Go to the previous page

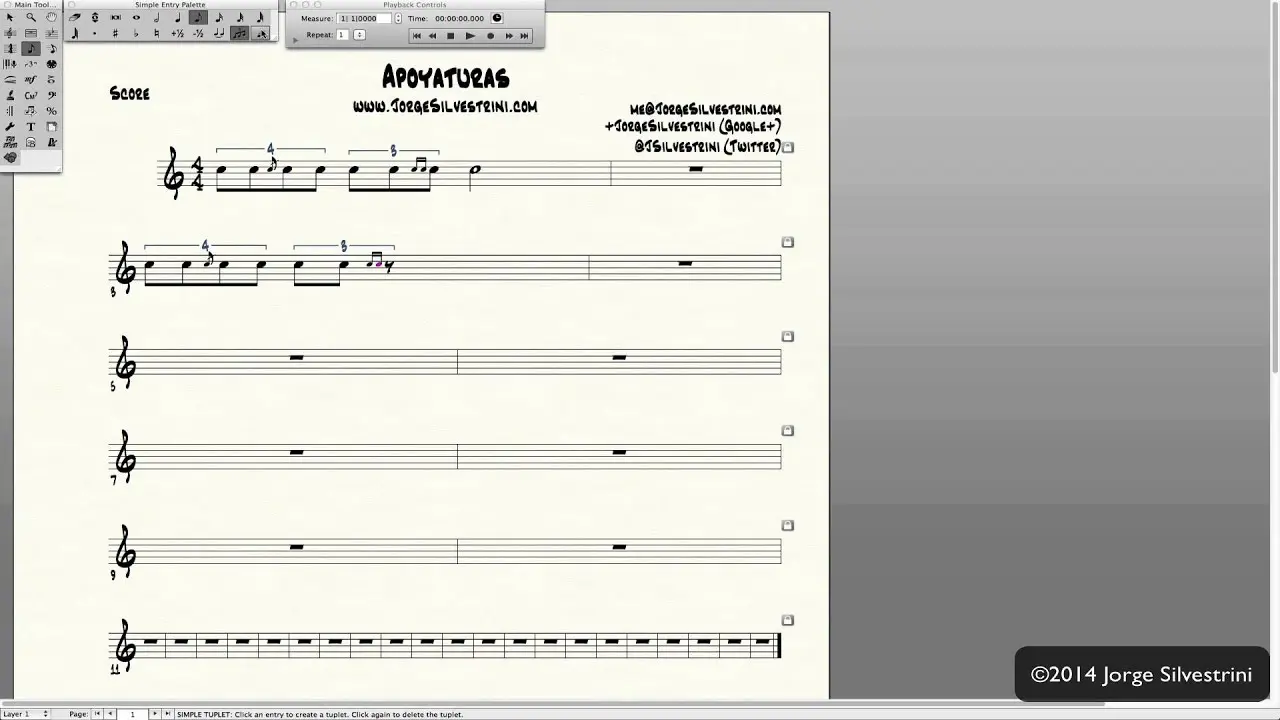110,714
